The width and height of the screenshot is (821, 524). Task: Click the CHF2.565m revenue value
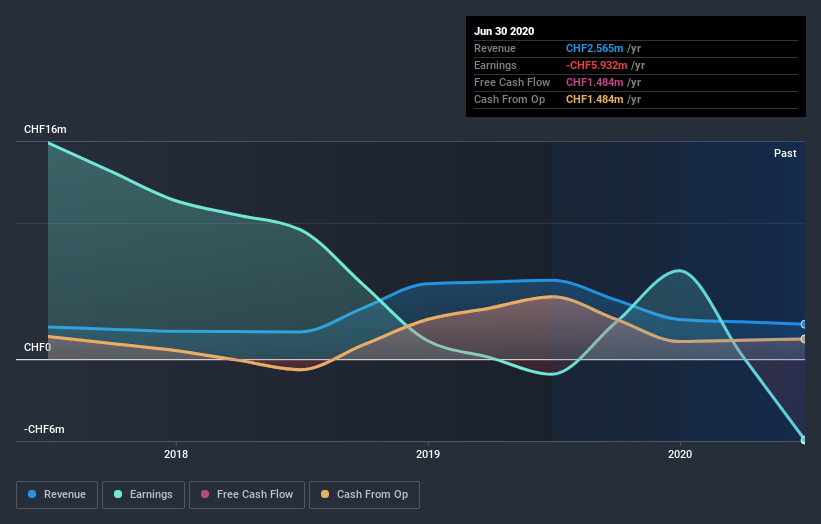tap(594, 48)
